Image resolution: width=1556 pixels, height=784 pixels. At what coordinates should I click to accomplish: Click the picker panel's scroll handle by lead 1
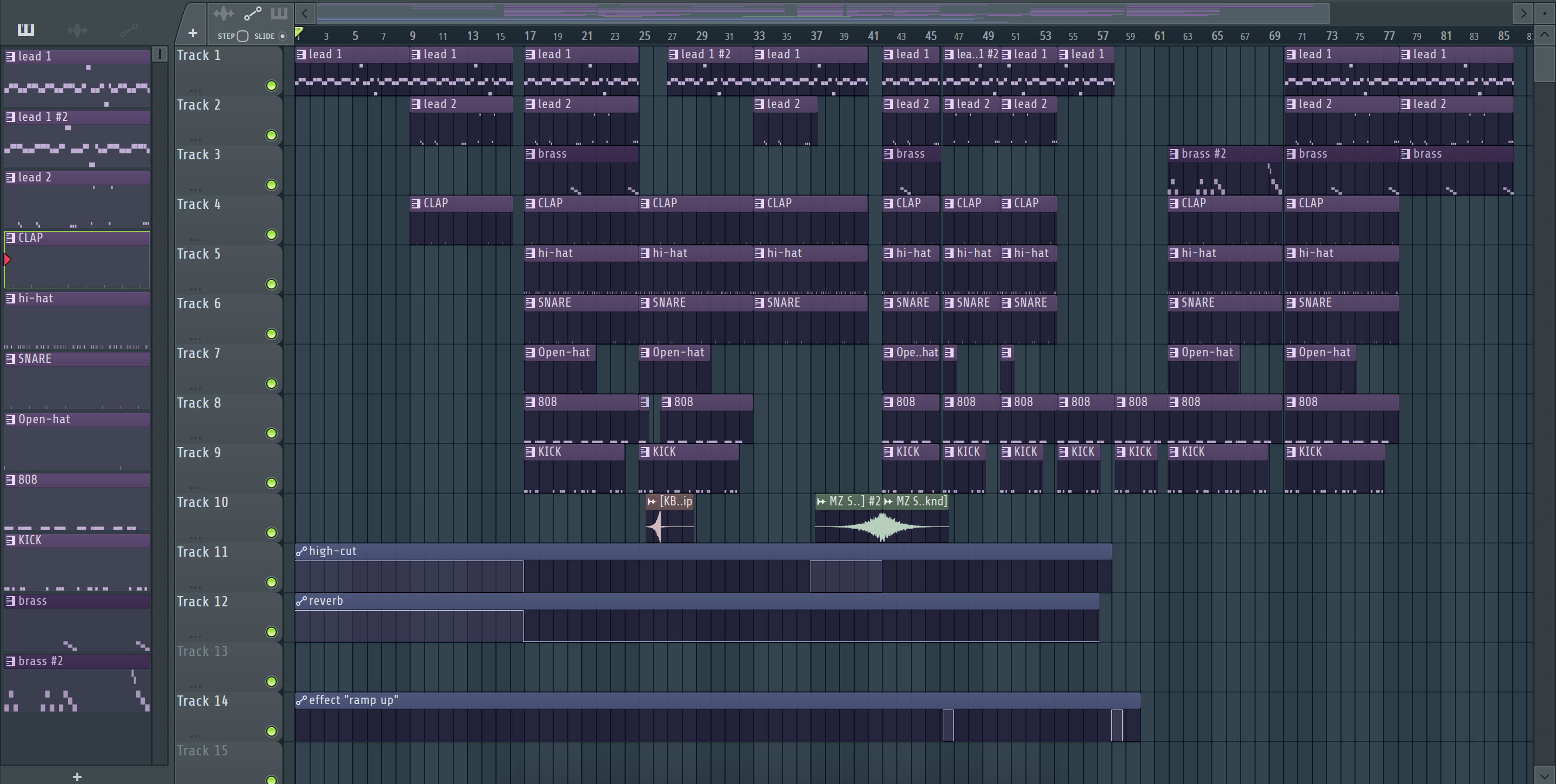[159, 55]
